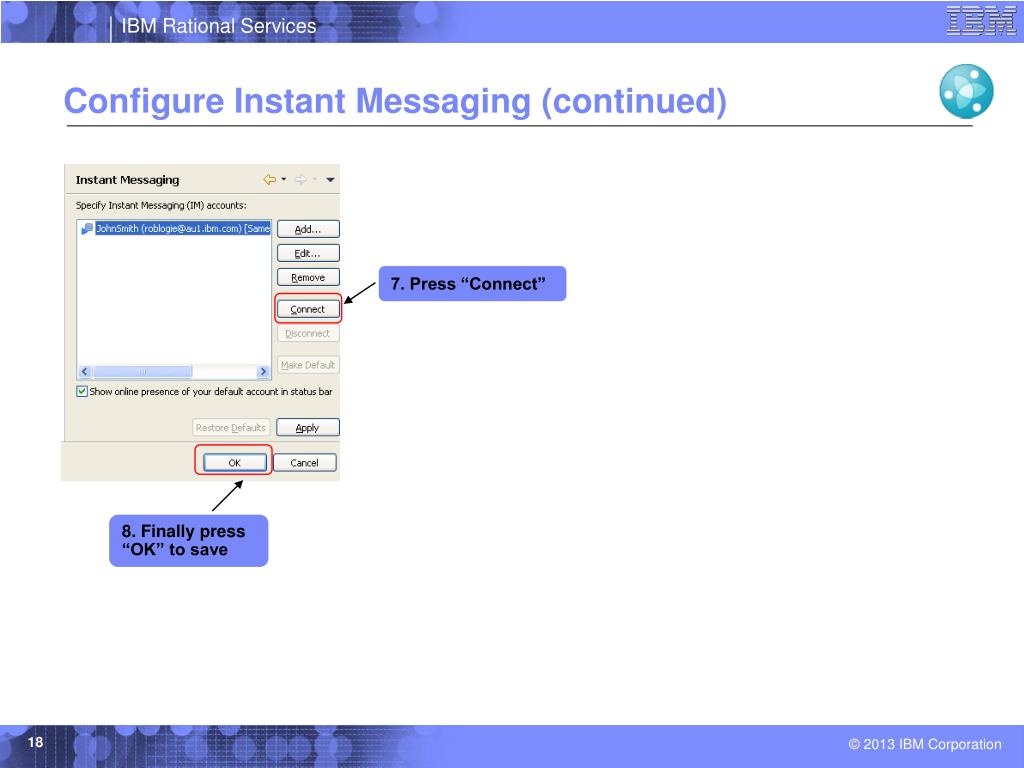Select the JohnSmith account entry
The image size is (1024, 768).
(182, 229)
